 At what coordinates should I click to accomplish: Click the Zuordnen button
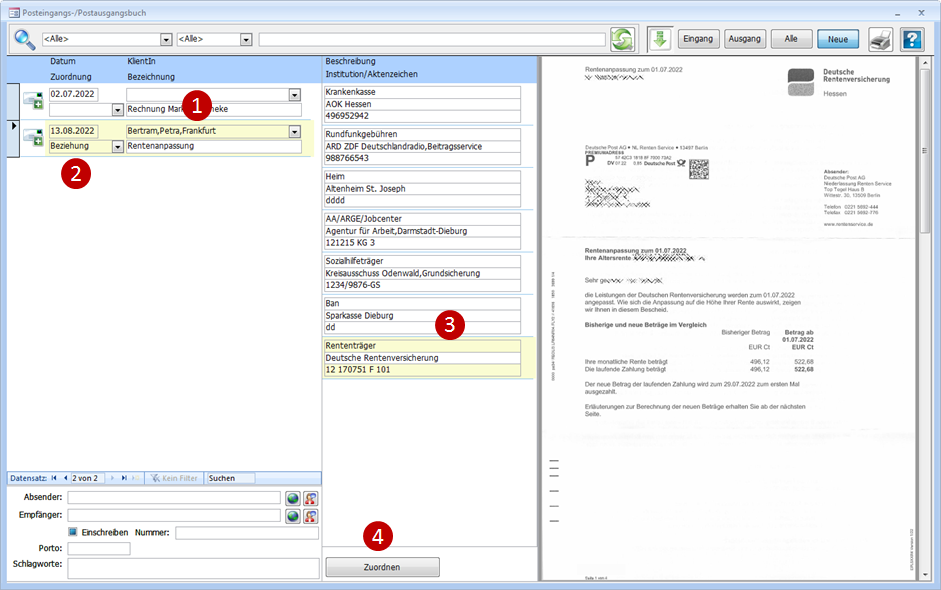coord(382,567)
